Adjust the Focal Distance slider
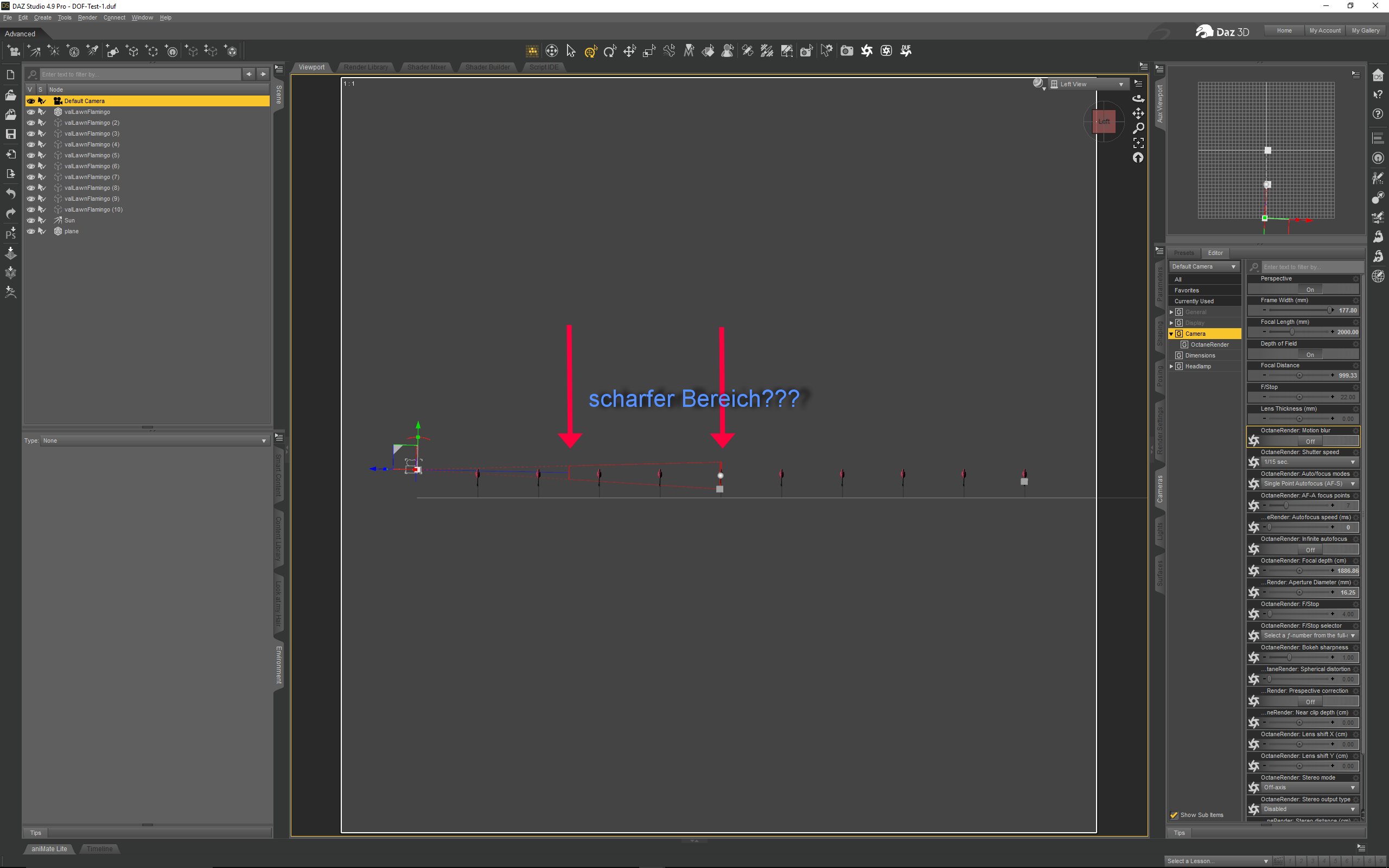Image resolution: width=1389 pixels, height=868 pixels. click(x=1299, y=375)
